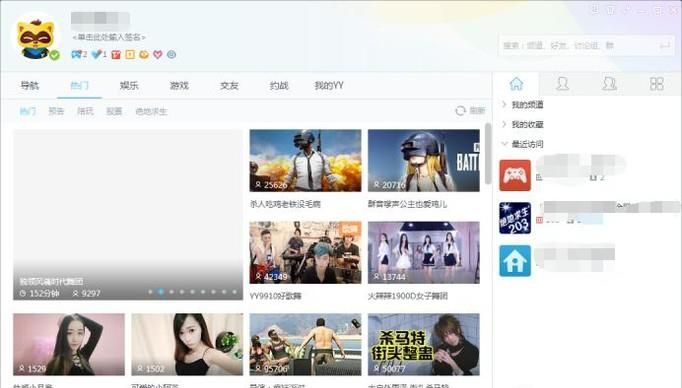Open the red gamepad recent channel
This screenshot has width=682, height=388.
[515, 175]
